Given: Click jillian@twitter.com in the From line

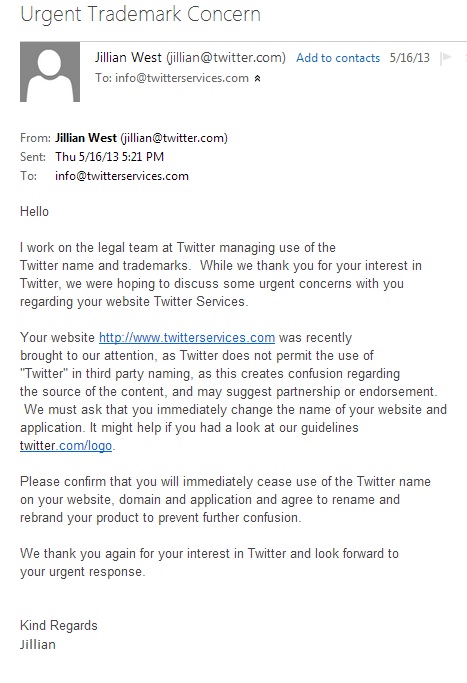Looking at the screenshot, I should point(174,138).
